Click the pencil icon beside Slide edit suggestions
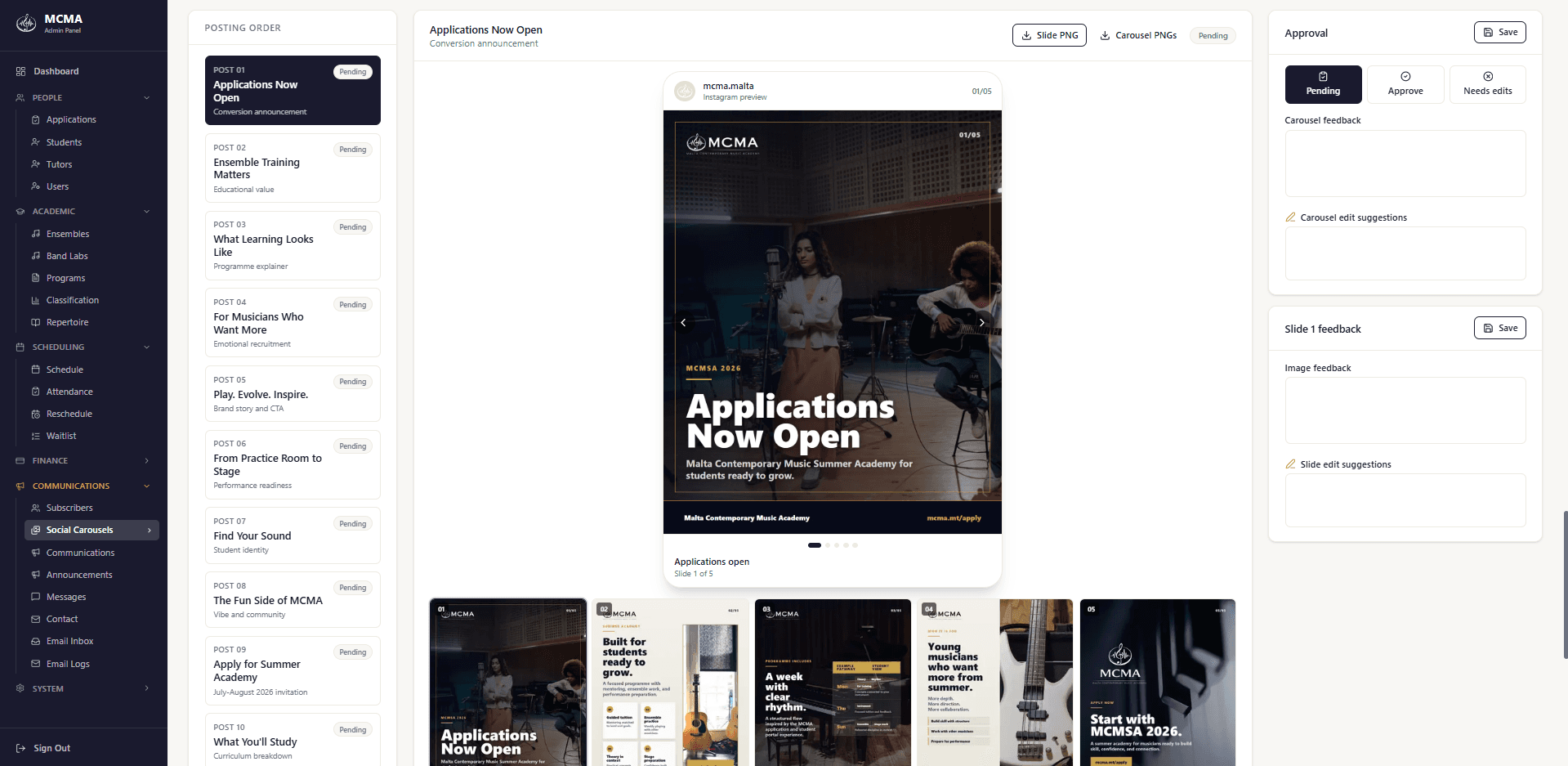 tap(1290, 464)
